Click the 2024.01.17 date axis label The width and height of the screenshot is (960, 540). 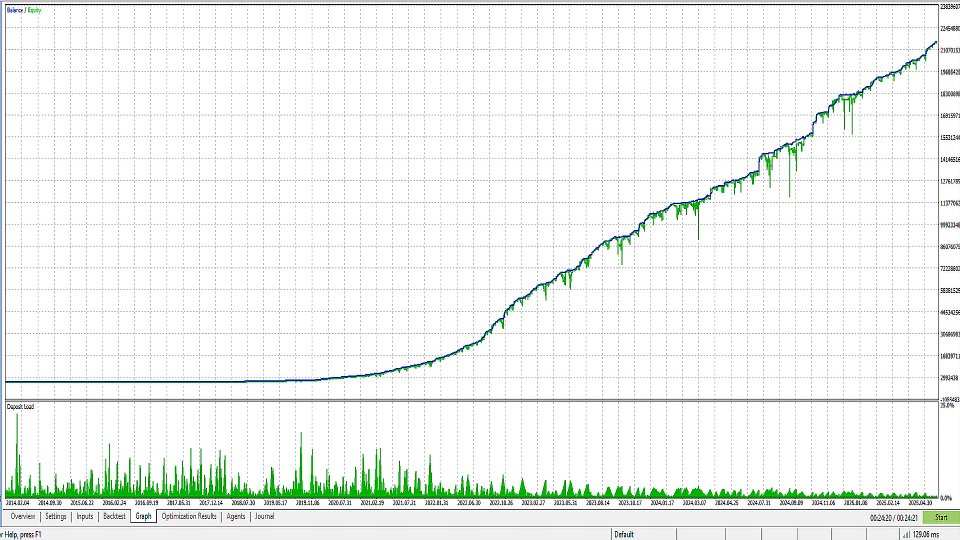[662, 503]
